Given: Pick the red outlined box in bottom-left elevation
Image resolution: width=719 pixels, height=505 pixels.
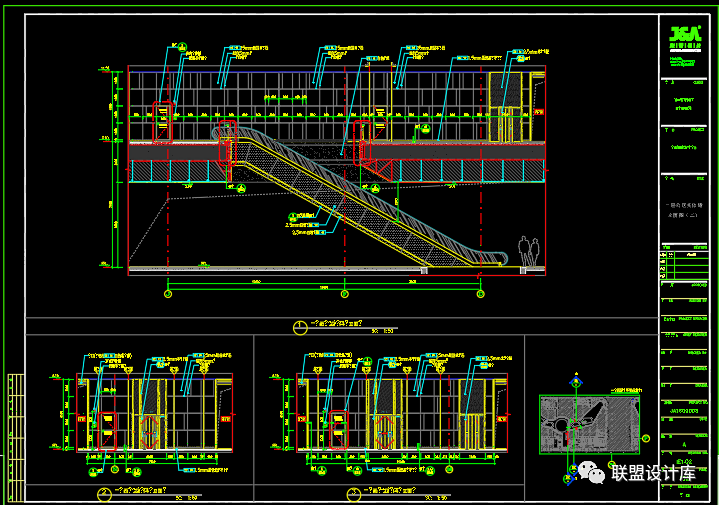Looking at the screenshot, I should point(104,431).
